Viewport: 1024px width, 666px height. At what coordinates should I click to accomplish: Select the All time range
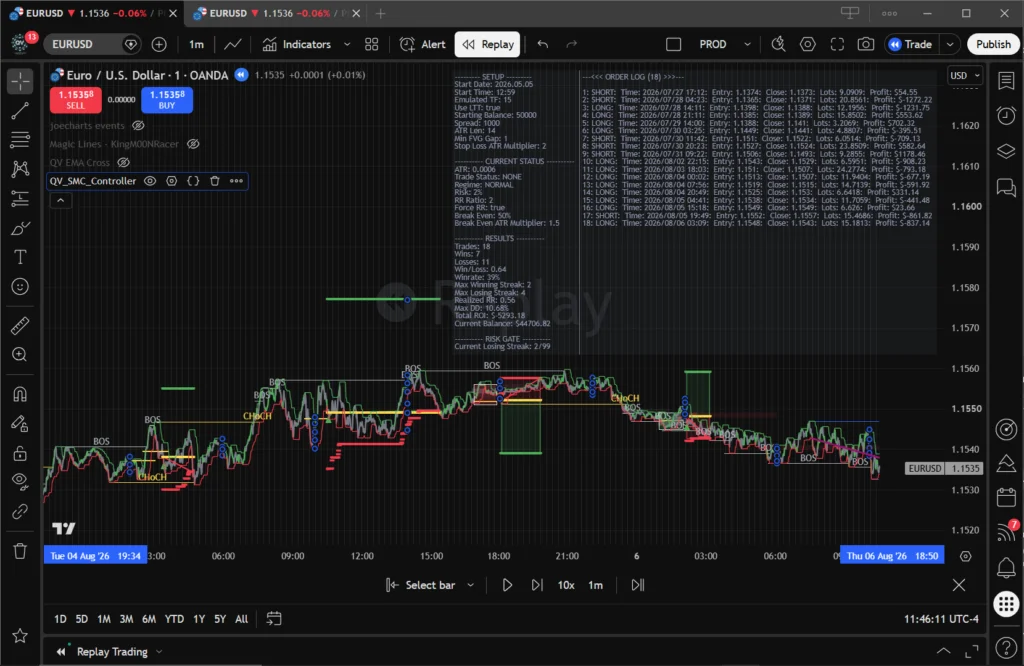click(242, 619)
